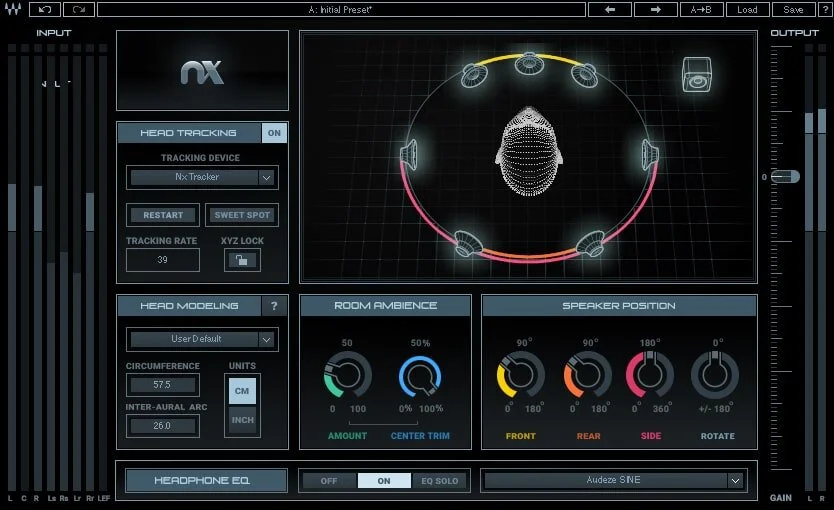
Task: Click the Tracking Rate value field
Action: coord(163,260)
